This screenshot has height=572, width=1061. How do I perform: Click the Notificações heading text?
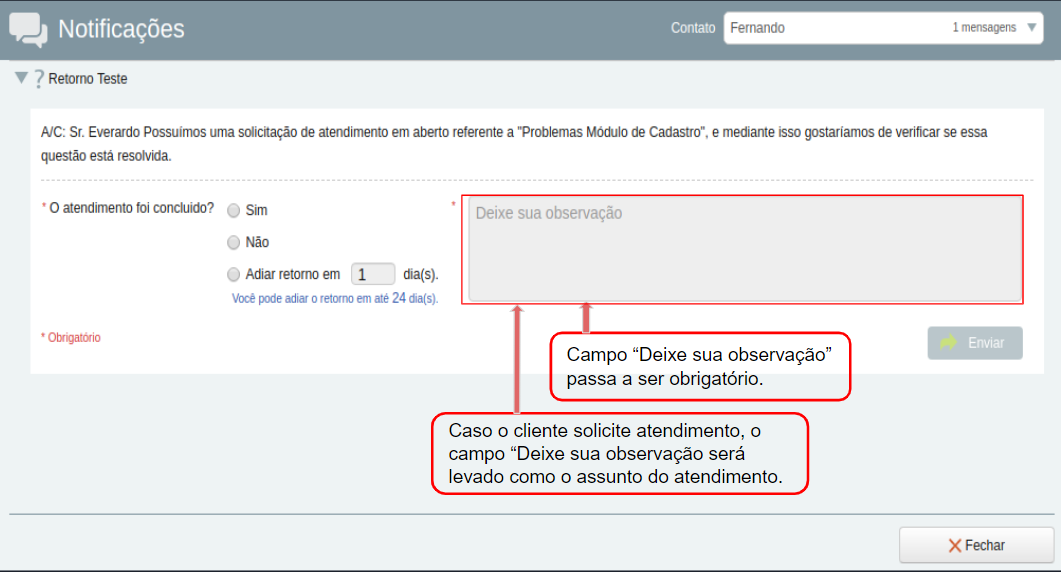pos(121,29)
